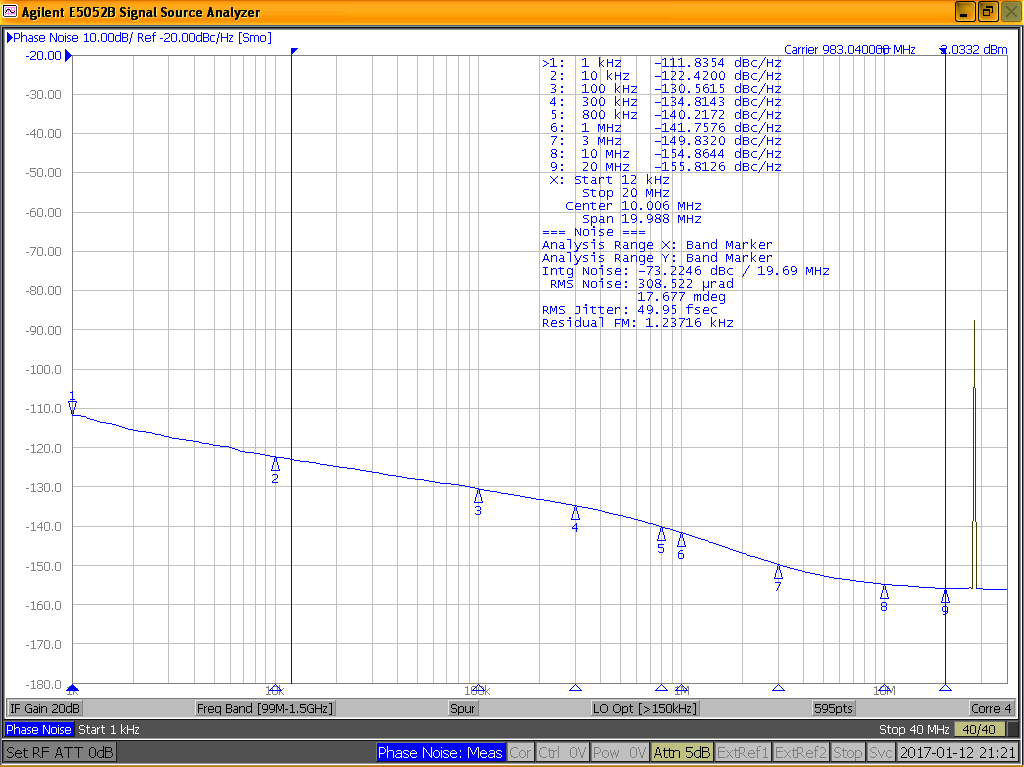
Task: Click the Svc service status icon
Action: click(x=881, y=752)
